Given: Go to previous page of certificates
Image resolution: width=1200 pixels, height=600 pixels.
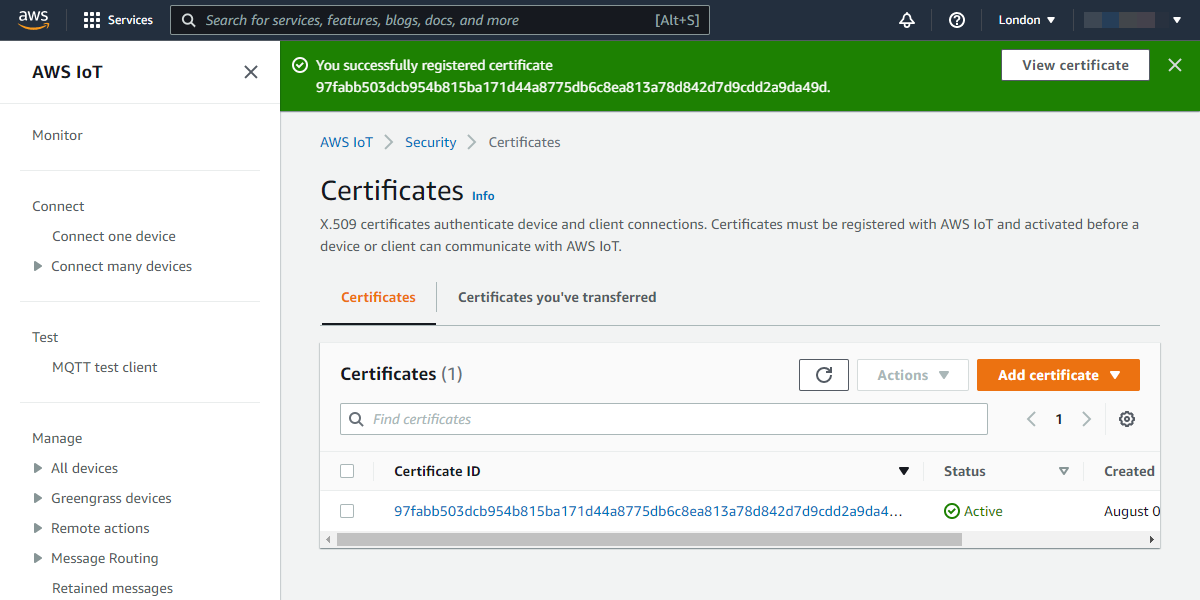Looking at the screenshot, I should [1031, 419].
